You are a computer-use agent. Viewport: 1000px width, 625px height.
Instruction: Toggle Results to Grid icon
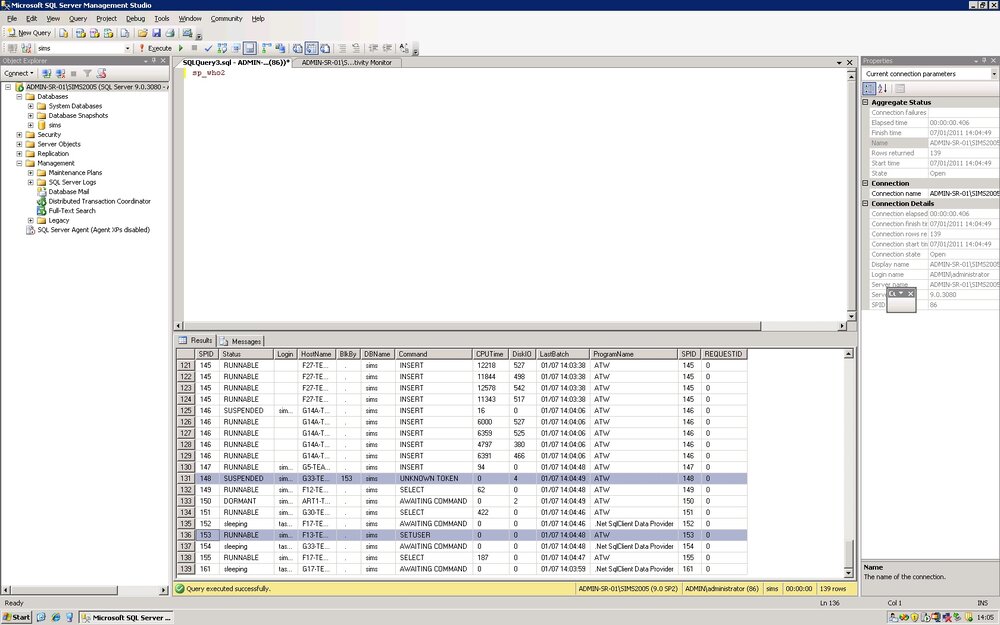coord(311,48)
